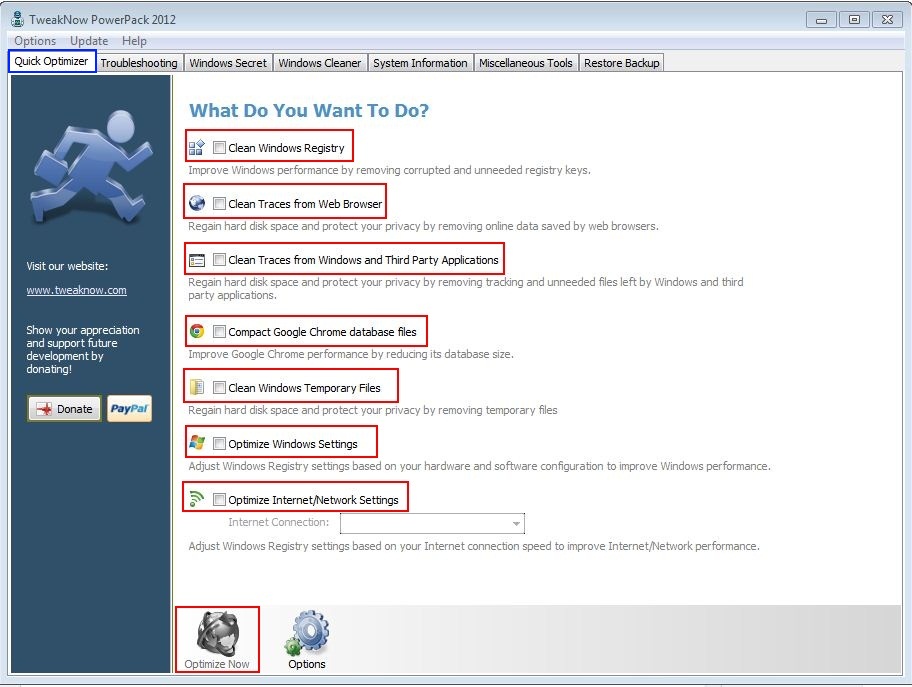Viewport: 912px width, 687px height.
Task: Click the TweakNow title bar application icon
Action: [18, 19]
